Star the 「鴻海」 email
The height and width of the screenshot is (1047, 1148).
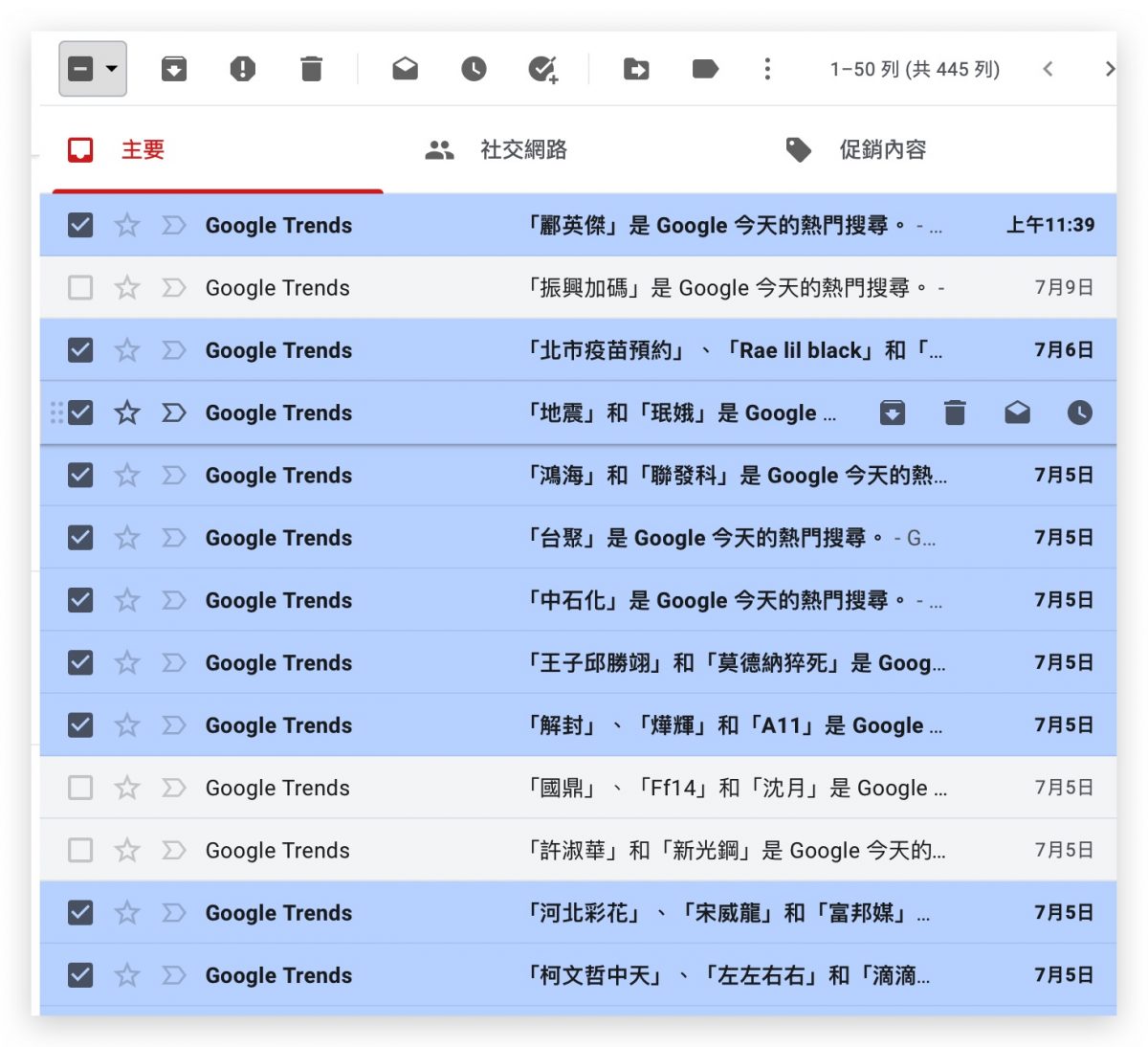(127, 475)
